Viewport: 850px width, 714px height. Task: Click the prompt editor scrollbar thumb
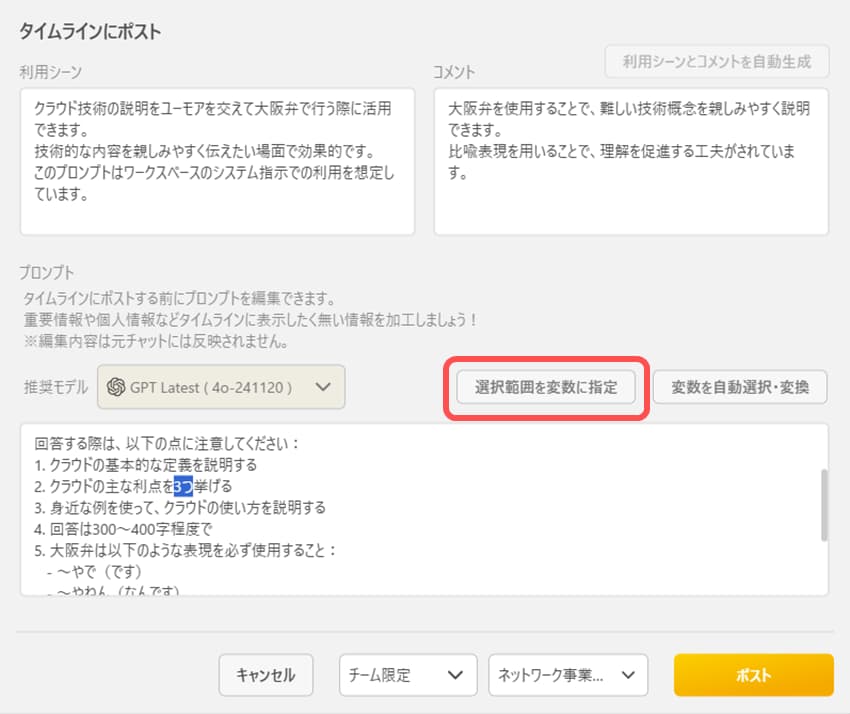pyautogui.click(x=823, y=505)
